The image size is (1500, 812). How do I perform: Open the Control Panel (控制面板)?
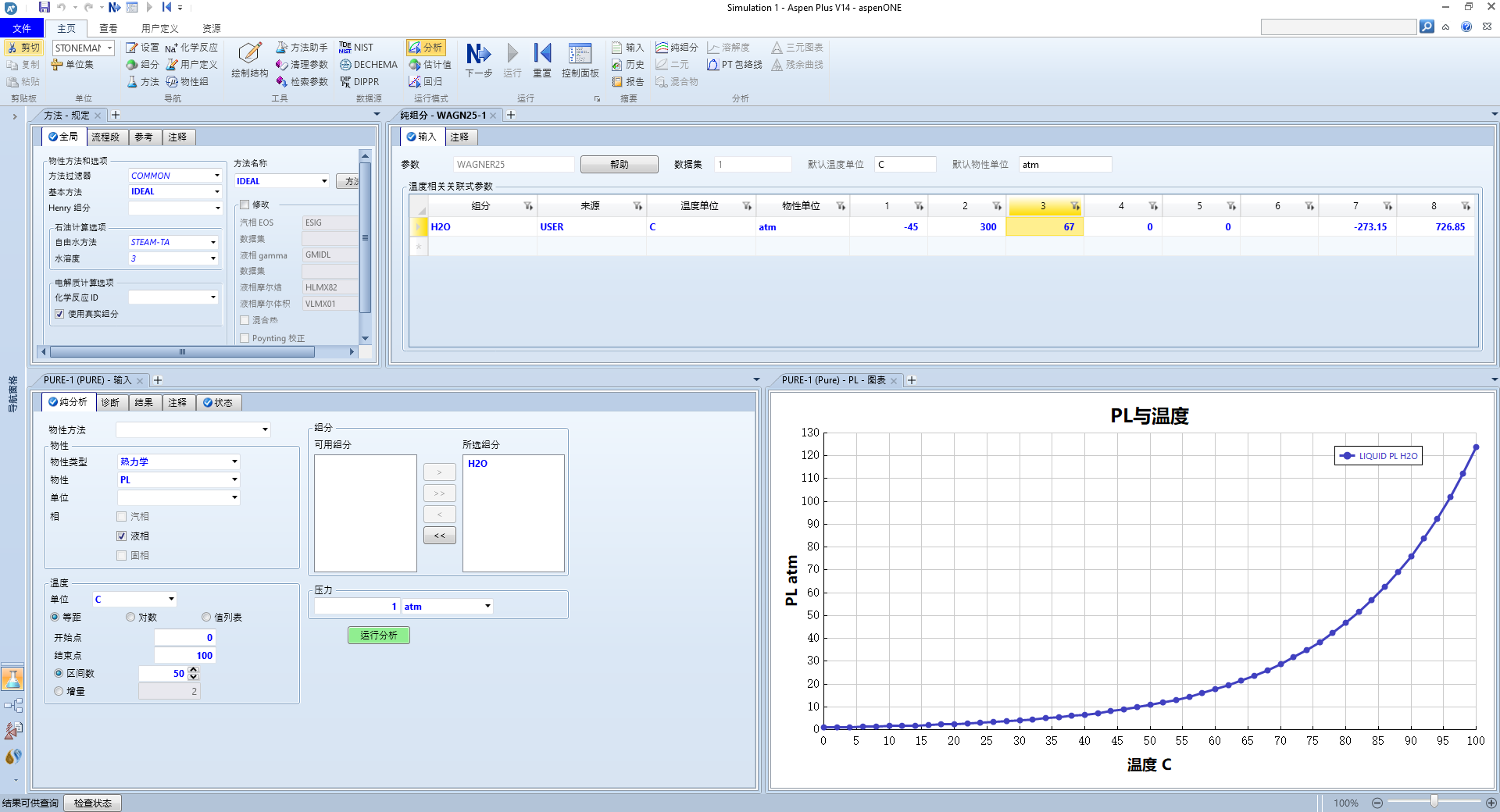coord(580,60)
